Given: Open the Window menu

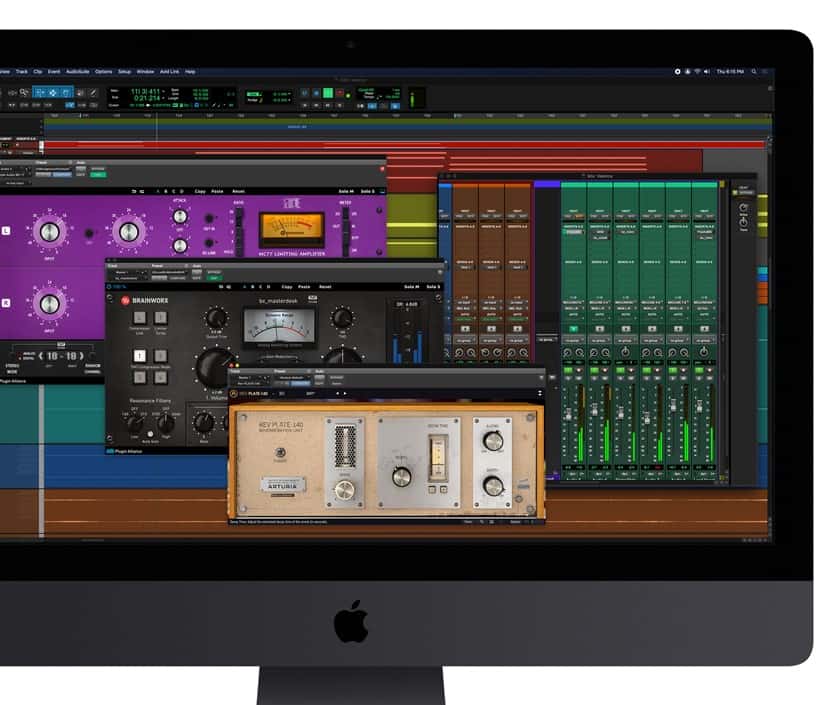Looking at the screenshot, I should click(146, 72).
